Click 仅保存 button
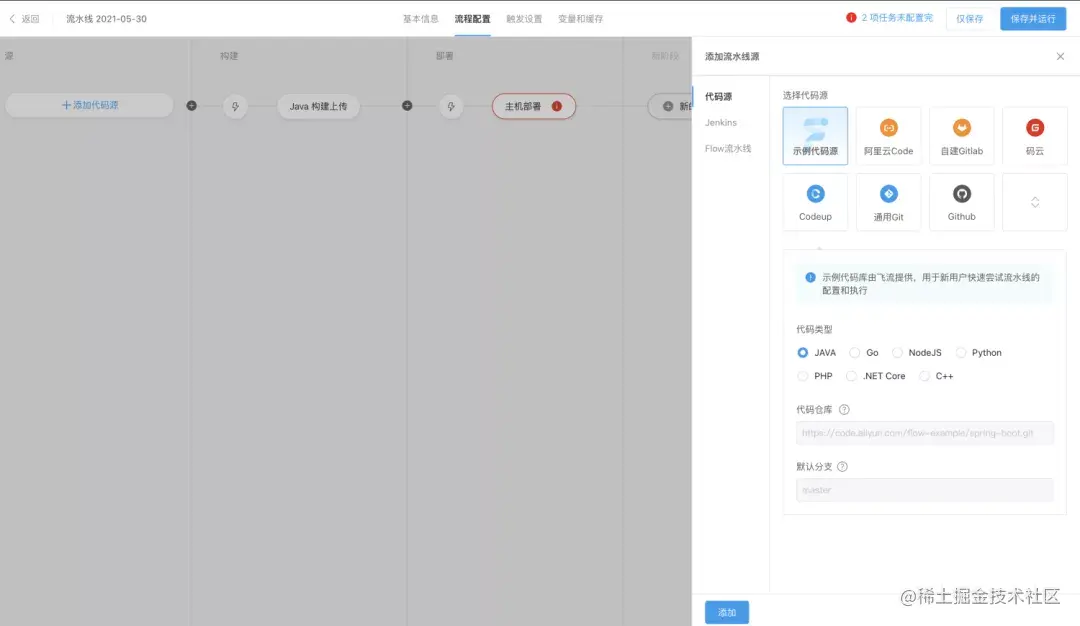This screenshot has width=1080, height=626. [x=969, y=19]
